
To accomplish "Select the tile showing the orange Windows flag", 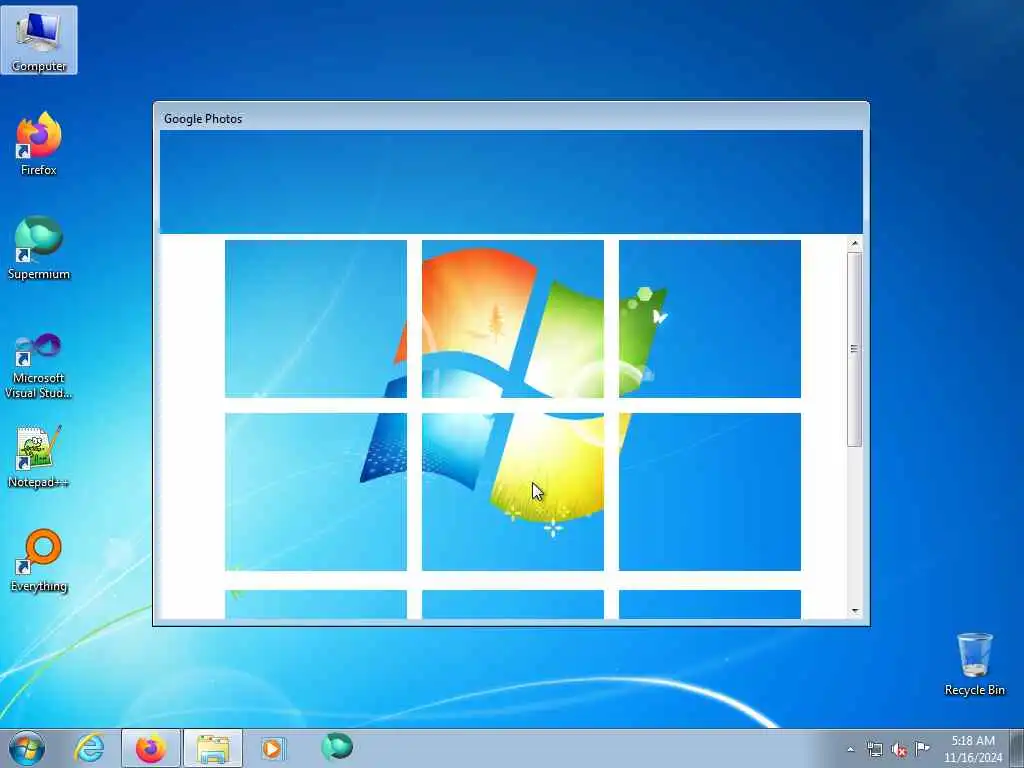I will 513,319.
